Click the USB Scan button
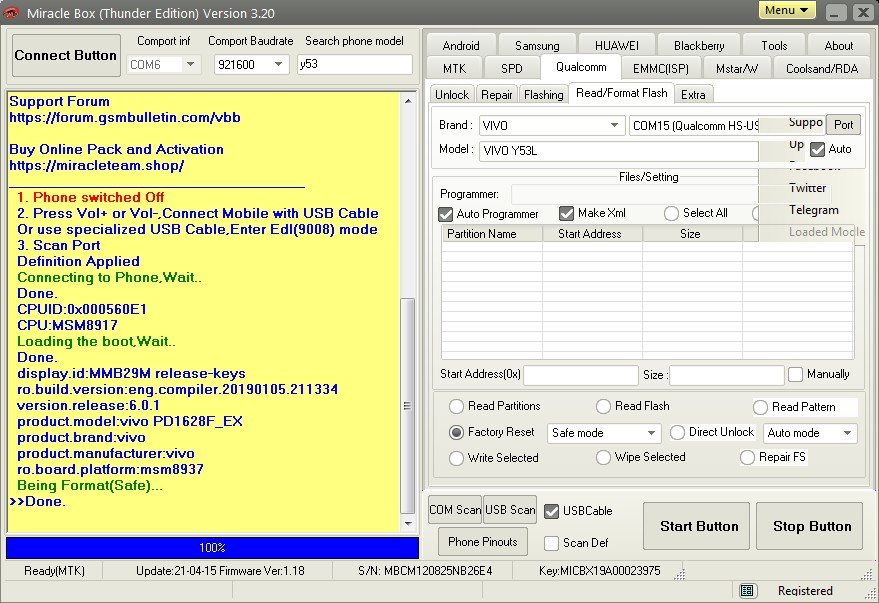The image size is (879, 603). coord(510,509)
